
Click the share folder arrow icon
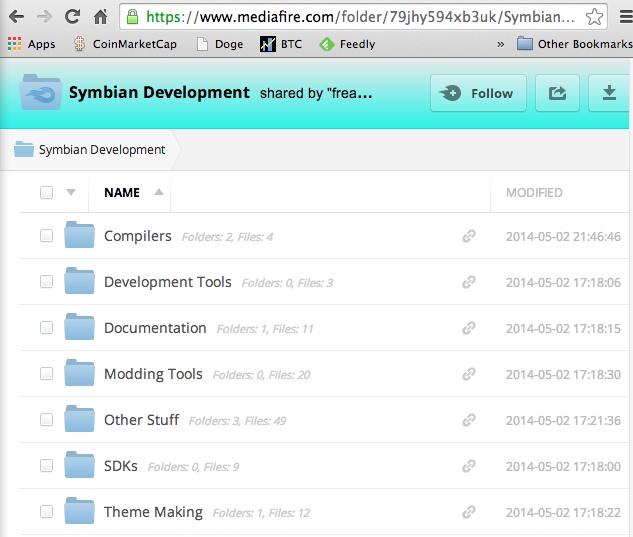point(557,93)
